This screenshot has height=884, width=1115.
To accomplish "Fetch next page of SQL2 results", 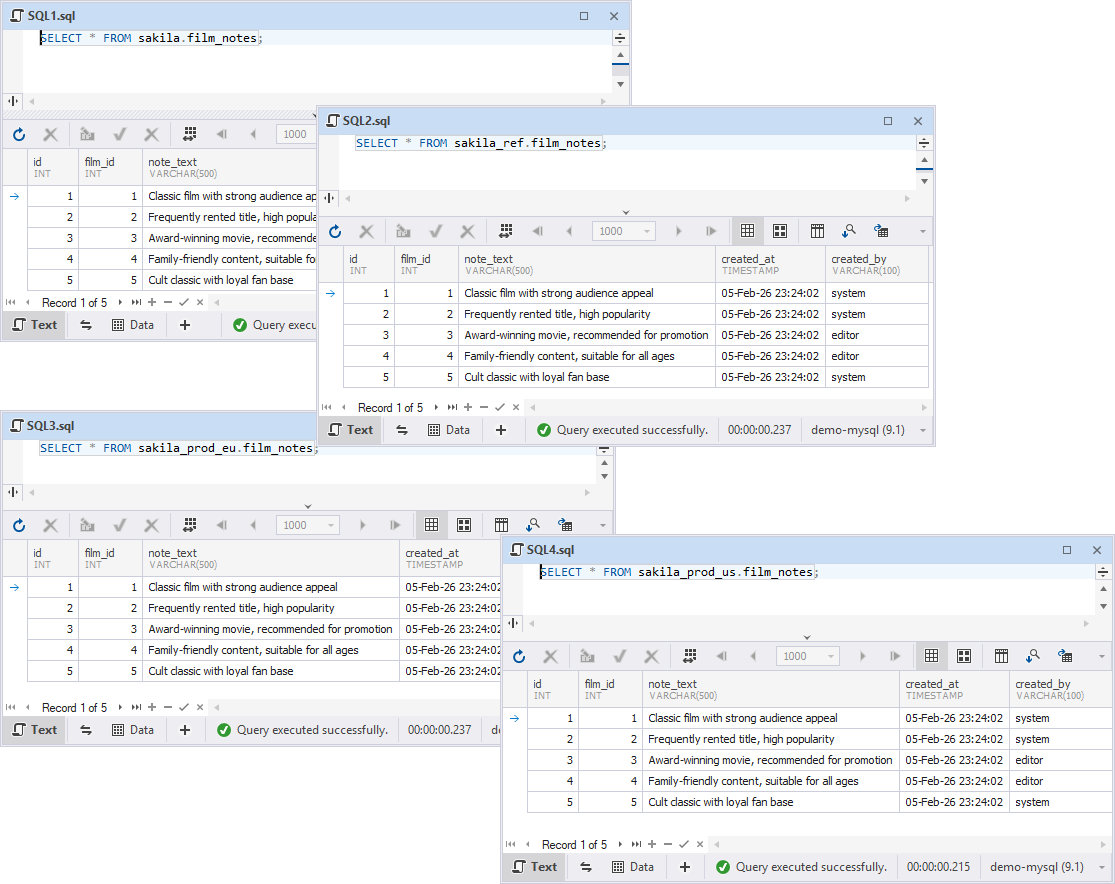I will pos(678,230).
